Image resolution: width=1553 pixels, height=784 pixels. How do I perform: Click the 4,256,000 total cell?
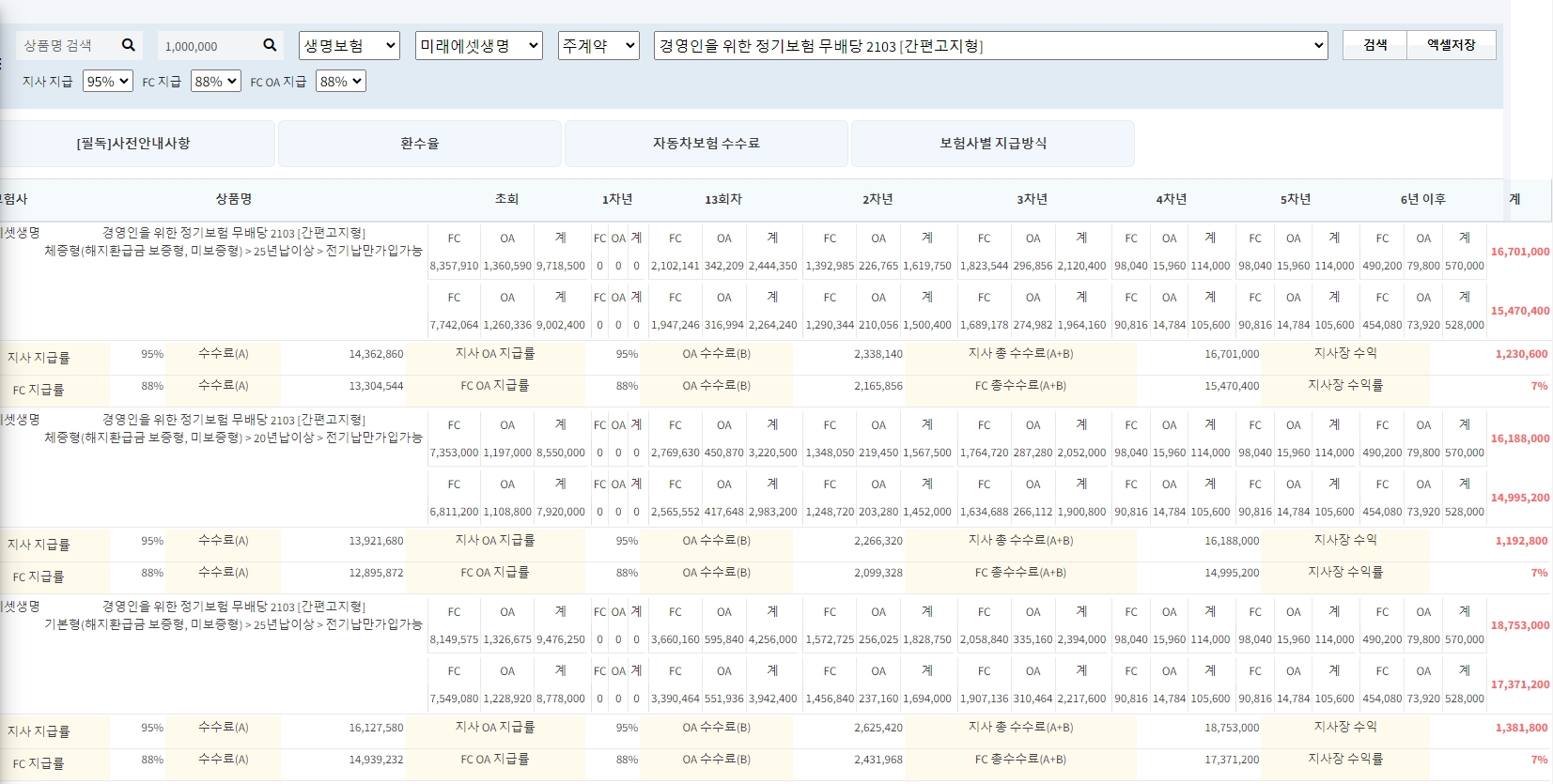(x=773, y=639)
